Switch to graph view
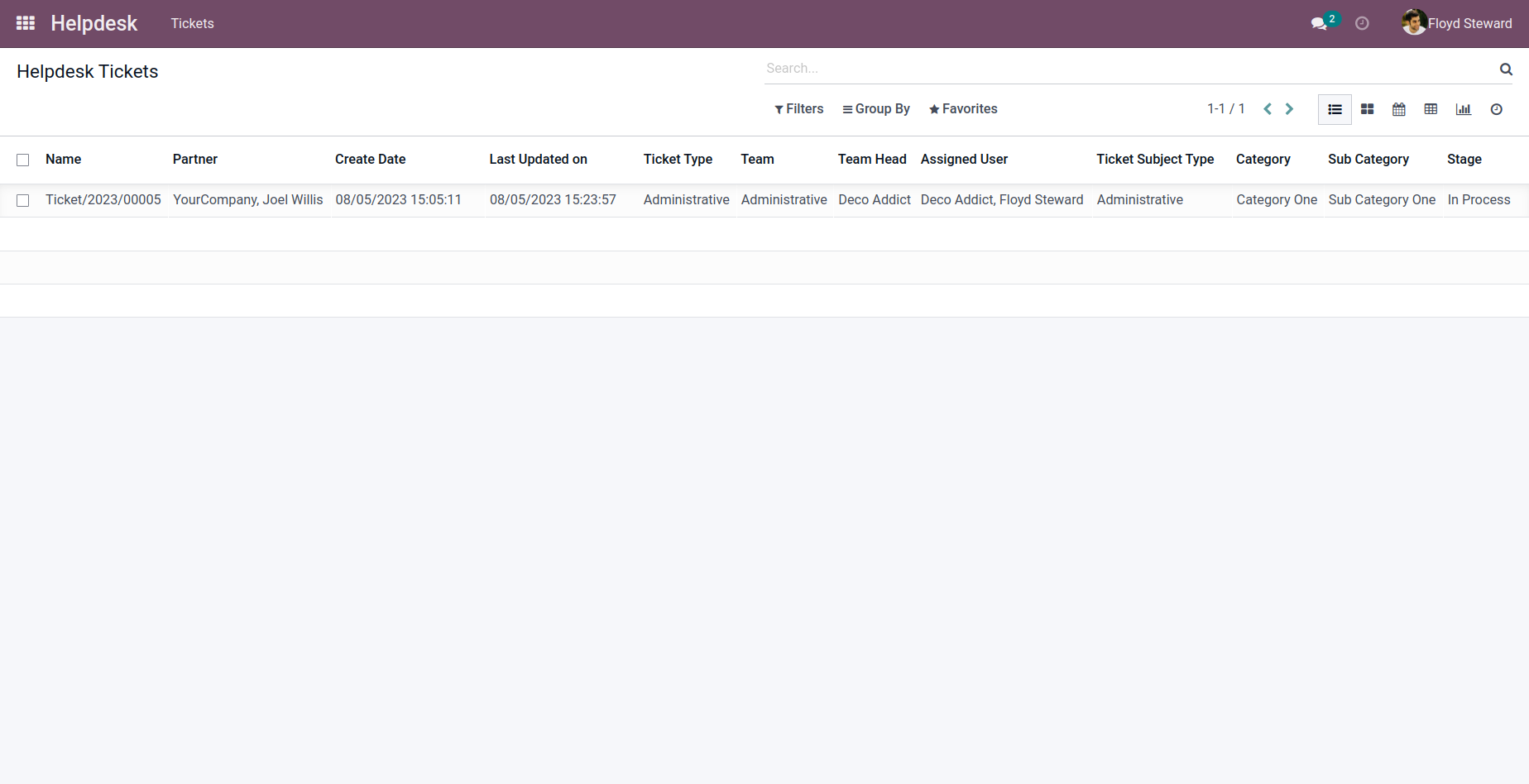The width and height of the screenshot is (1529, 784). click(1464, 109)
